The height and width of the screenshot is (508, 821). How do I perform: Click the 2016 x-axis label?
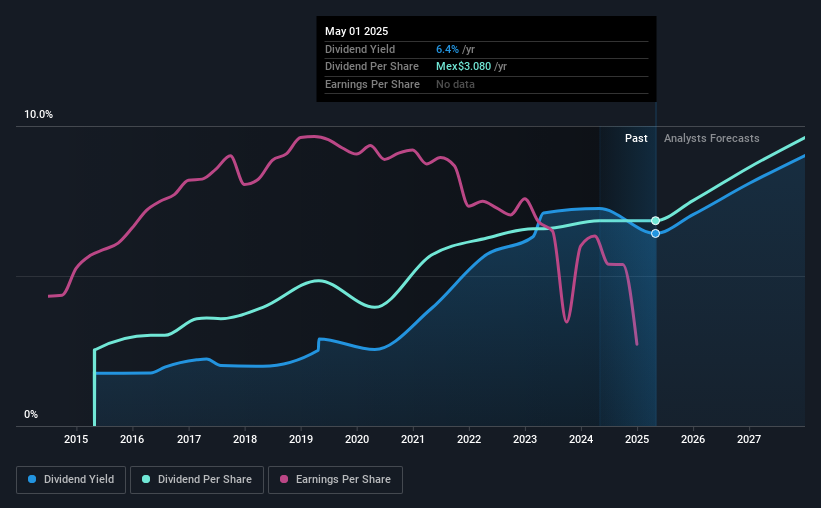point(132,439)
